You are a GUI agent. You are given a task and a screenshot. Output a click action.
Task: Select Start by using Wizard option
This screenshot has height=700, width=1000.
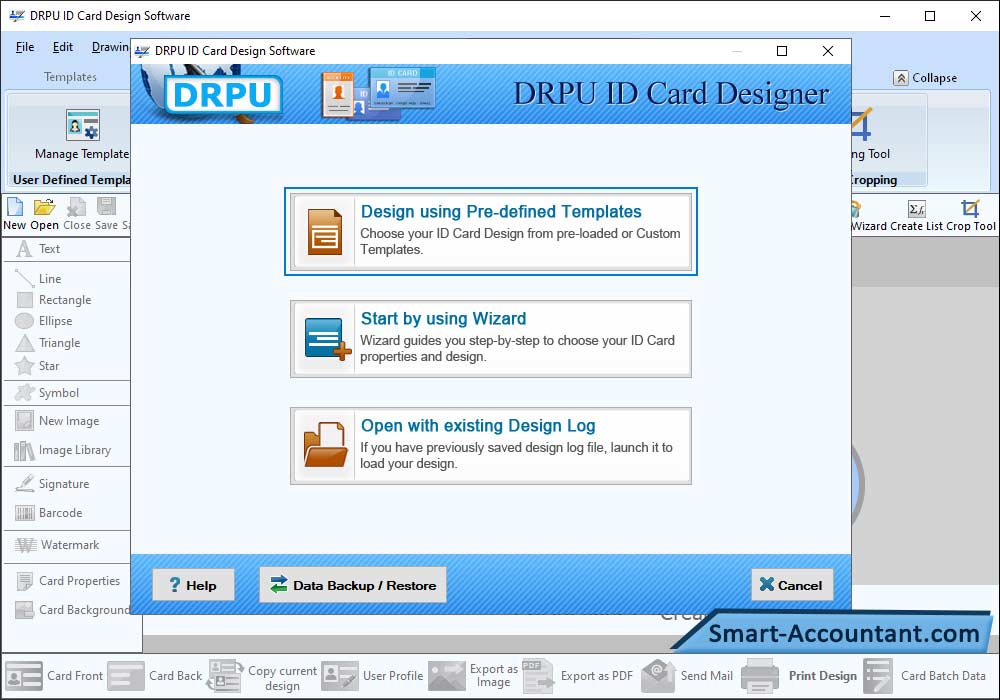pos(490,339)
